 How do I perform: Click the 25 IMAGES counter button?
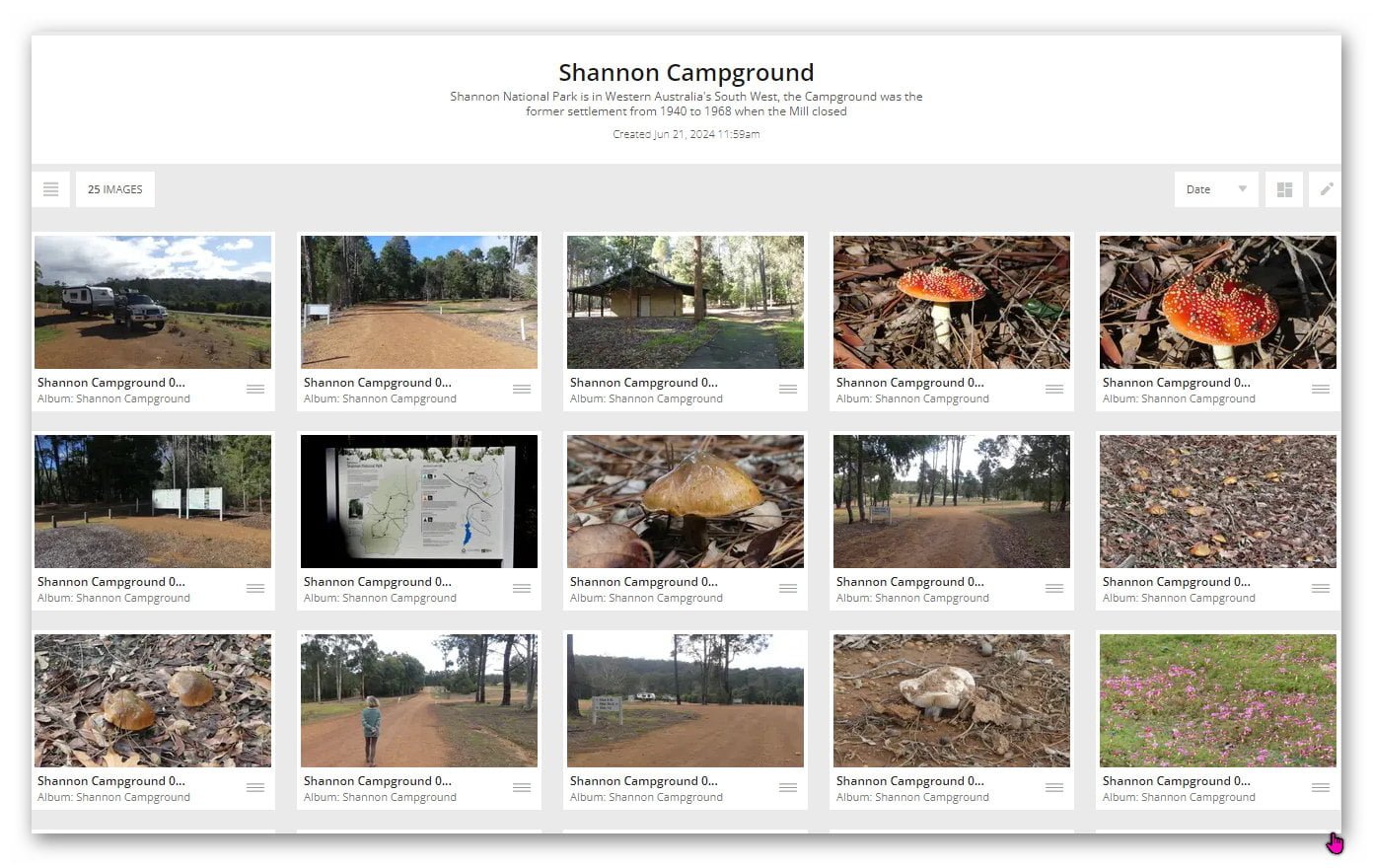point(114,189)
